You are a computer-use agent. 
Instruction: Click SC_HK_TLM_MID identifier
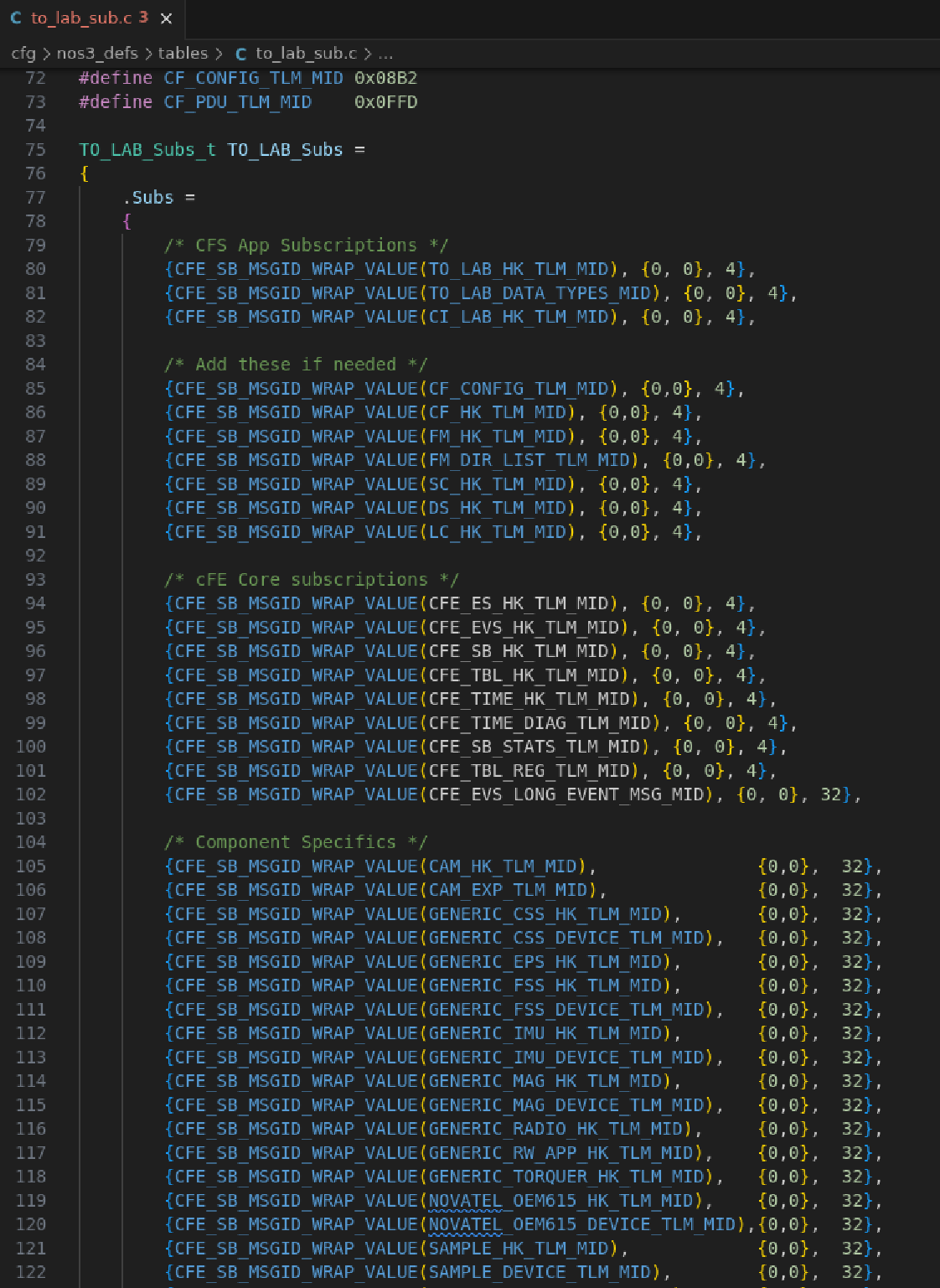tap(498, 484)
